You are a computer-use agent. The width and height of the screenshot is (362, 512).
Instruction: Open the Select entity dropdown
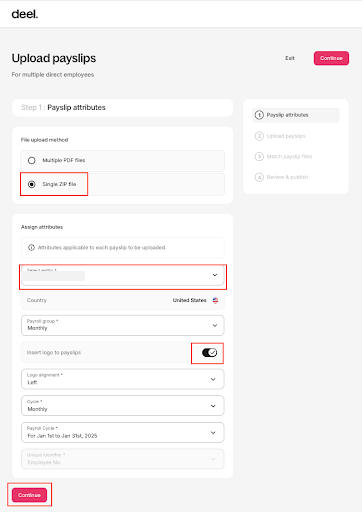click(x=123, y=275)
